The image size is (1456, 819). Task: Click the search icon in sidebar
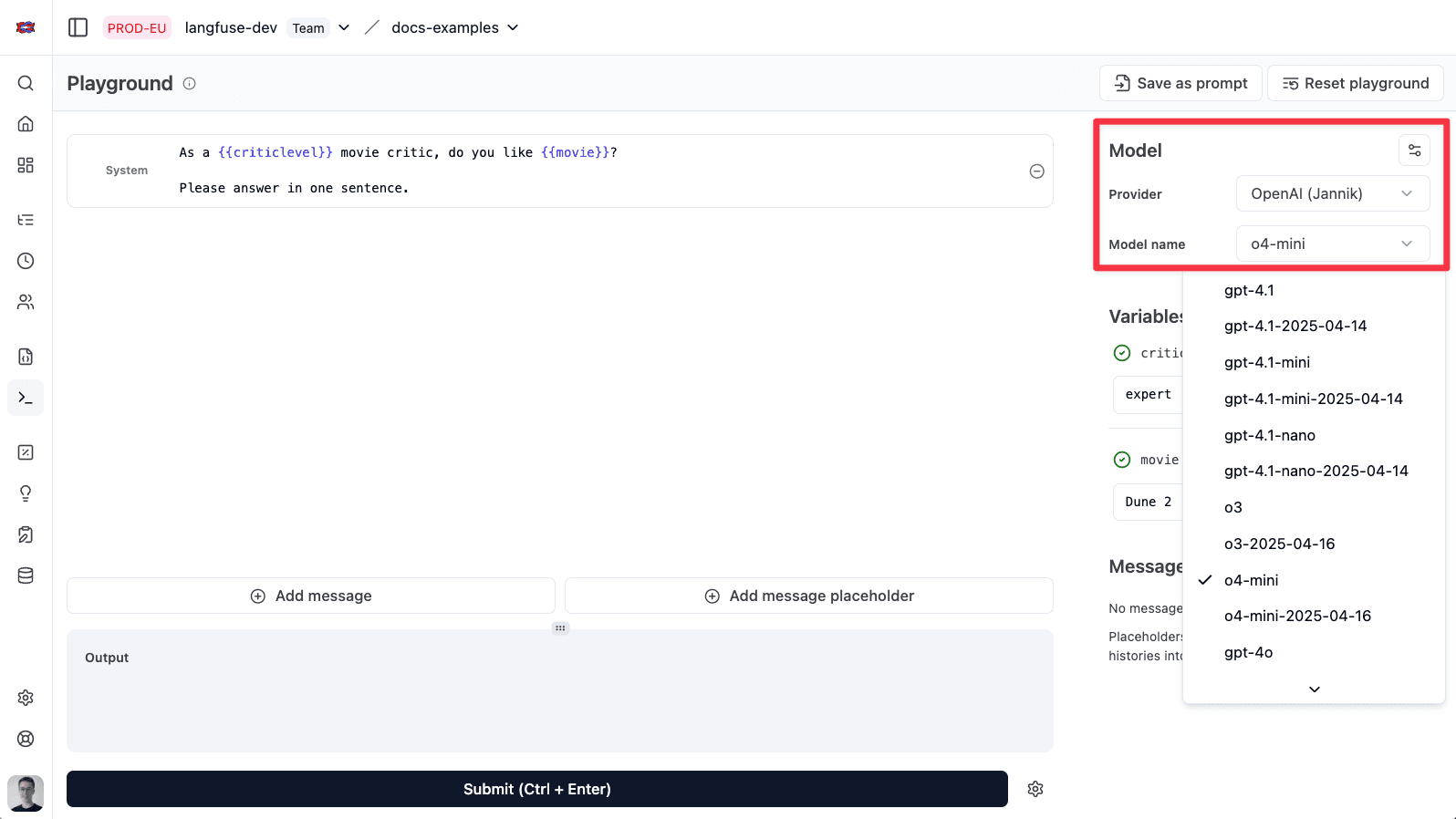click(26, 83)
